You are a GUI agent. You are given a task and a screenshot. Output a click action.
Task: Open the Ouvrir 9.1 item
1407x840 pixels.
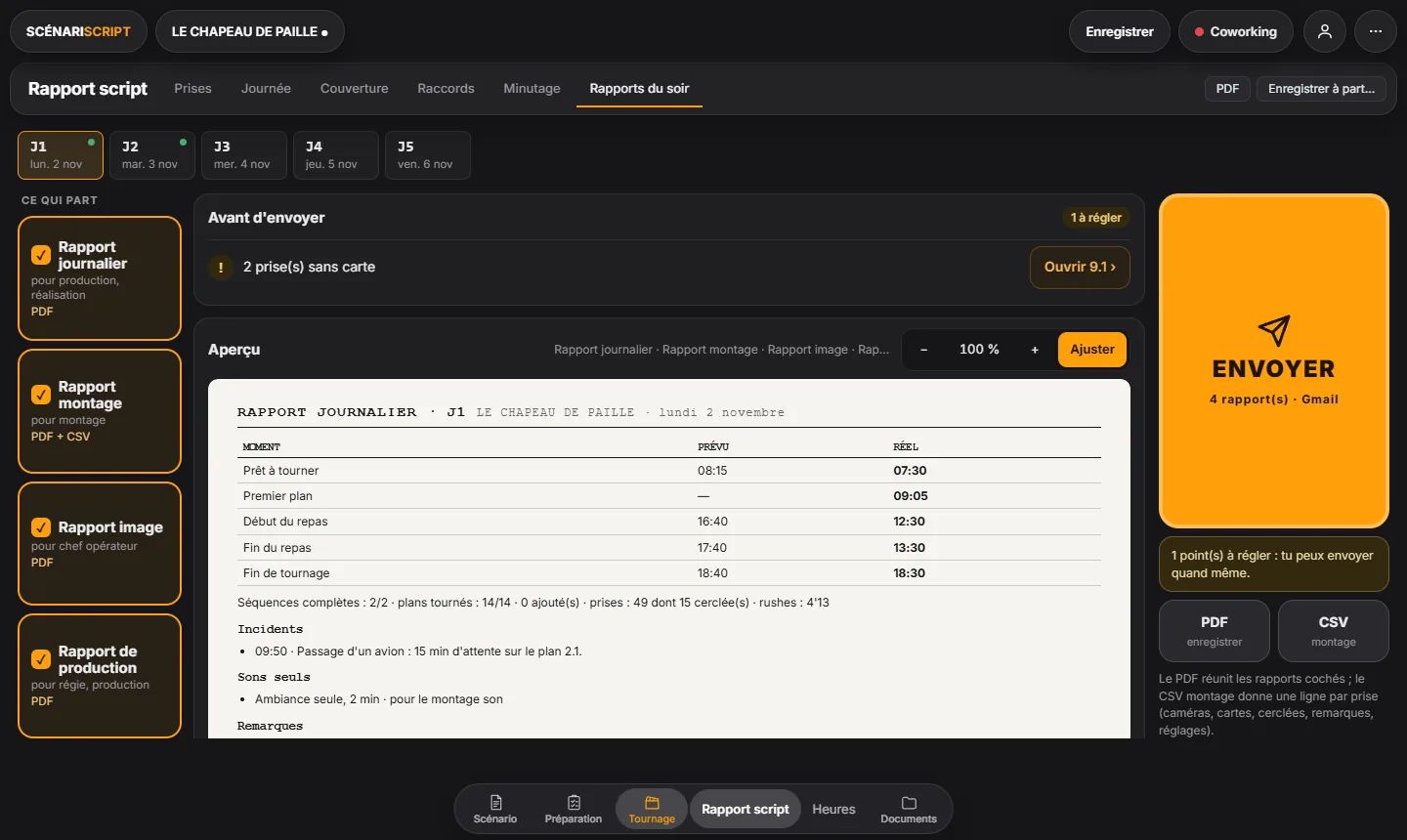pyautogui.click(x=1080, y=267)
